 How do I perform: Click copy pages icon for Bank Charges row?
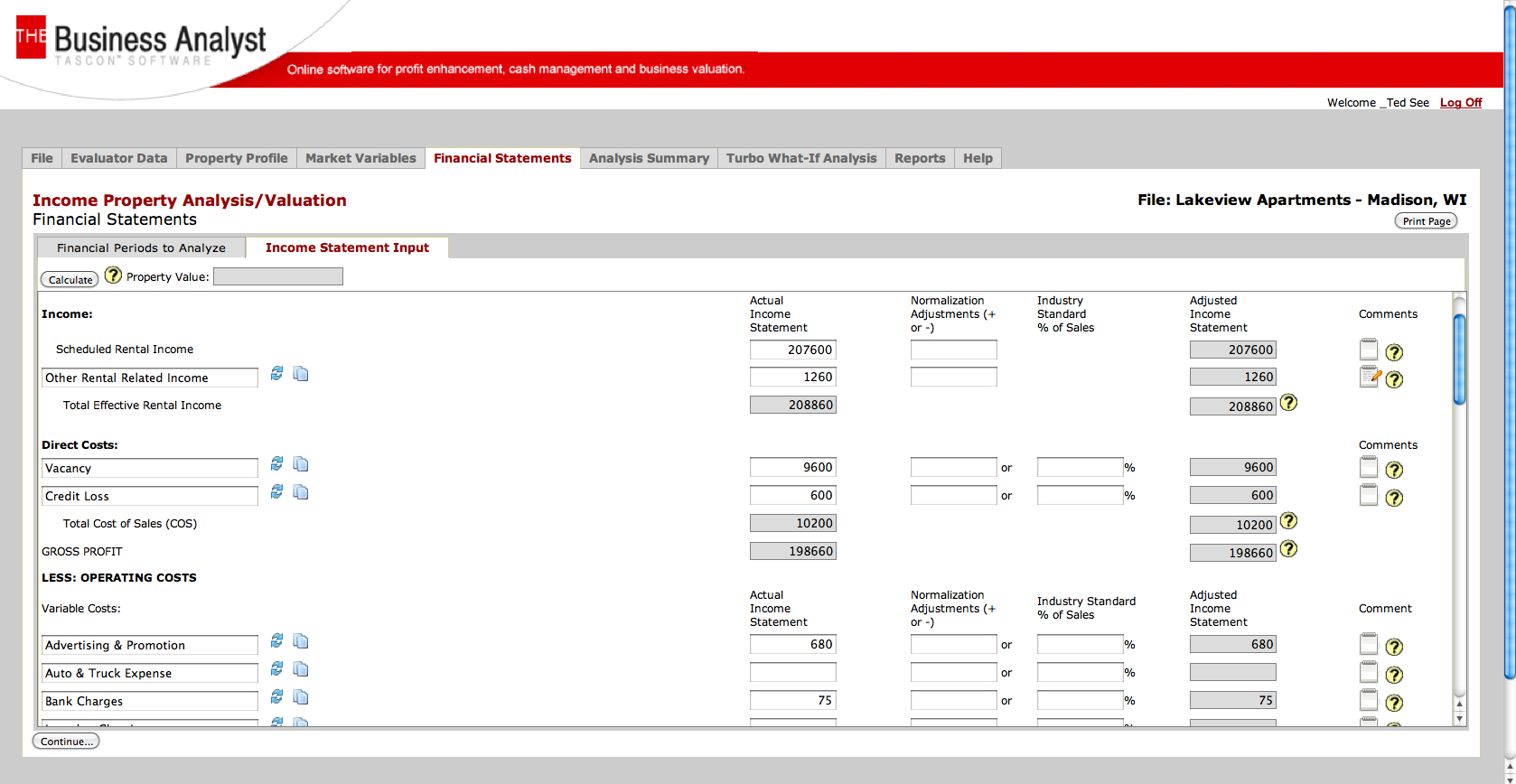(x=301, y=696)
